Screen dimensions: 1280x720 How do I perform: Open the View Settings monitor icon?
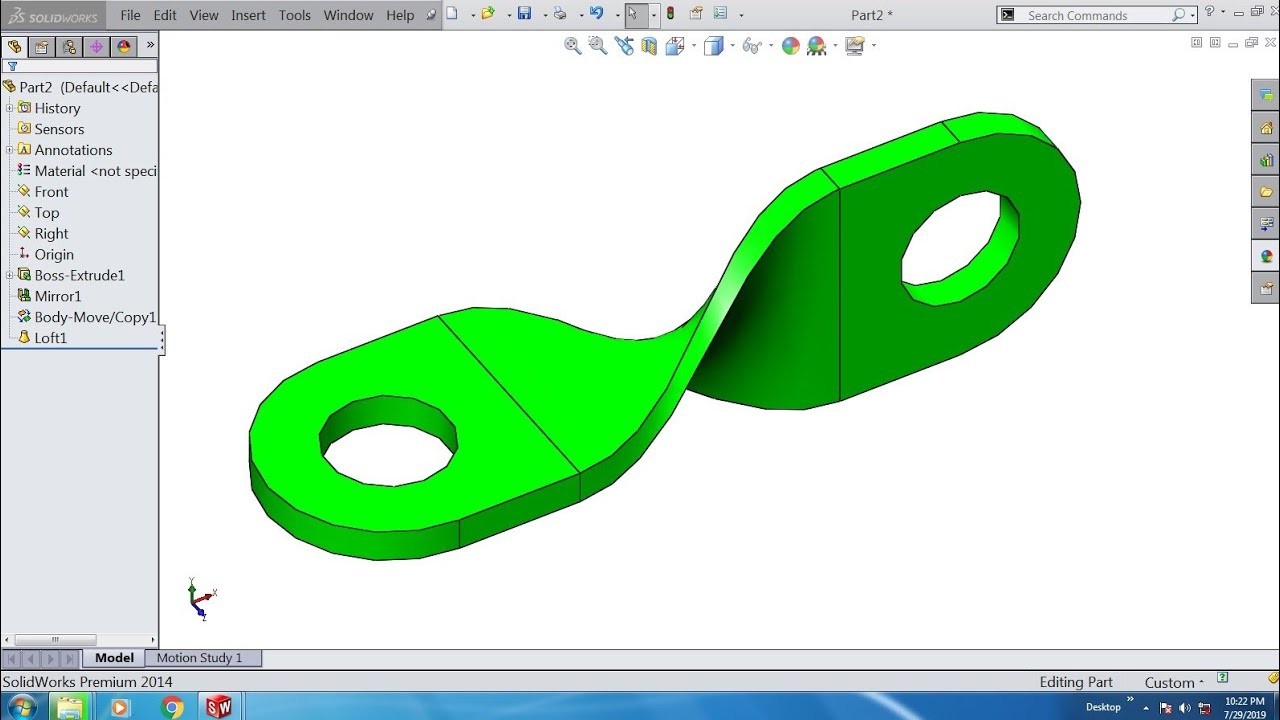[x=854, y=46]
